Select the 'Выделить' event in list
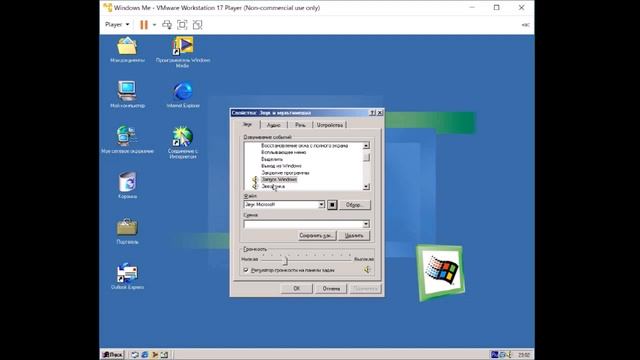This screenshot has width=640, height=360. (x=272, y=159)
